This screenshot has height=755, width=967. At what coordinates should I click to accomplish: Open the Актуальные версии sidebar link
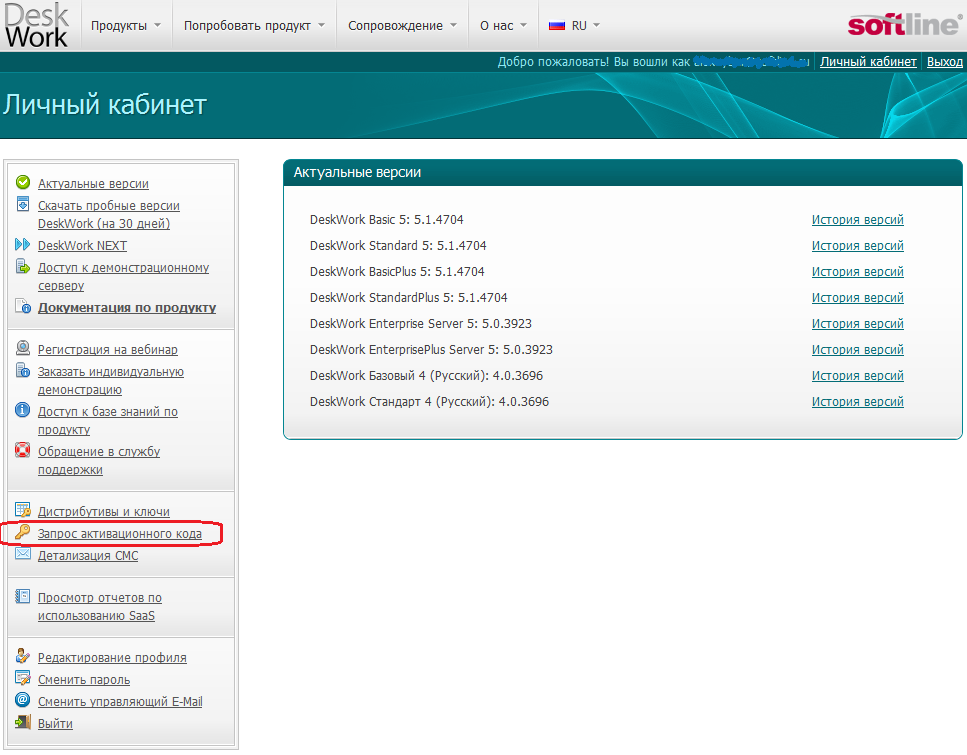93,184
